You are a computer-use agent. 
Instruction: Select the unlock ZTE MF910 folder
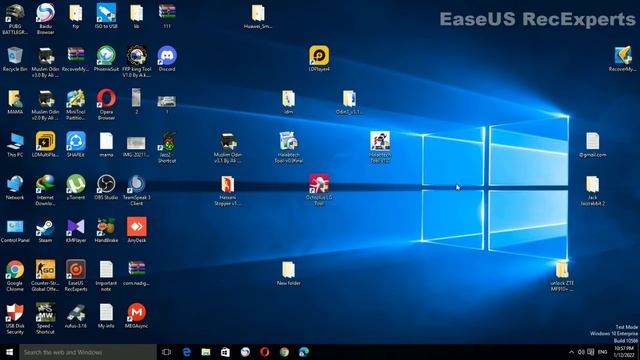point(562,276)
